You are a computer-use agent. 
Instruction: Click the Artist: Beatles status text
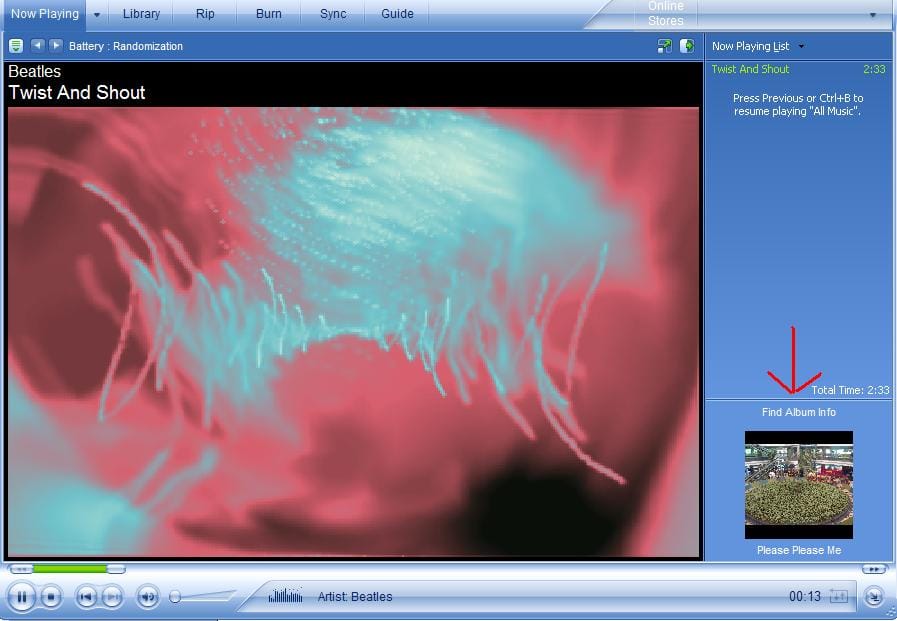point(355,597)
